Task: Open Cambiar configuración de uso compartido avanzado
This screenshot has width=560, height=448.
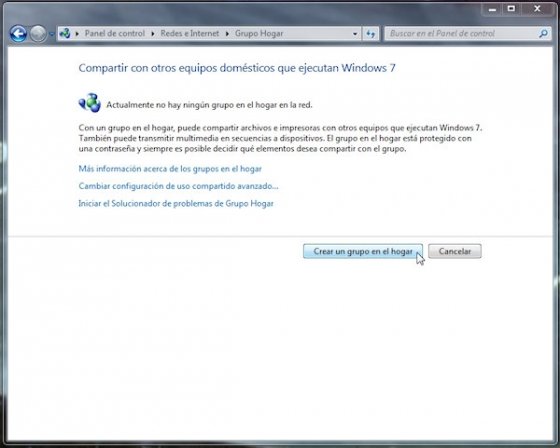Action: (178, 186)
